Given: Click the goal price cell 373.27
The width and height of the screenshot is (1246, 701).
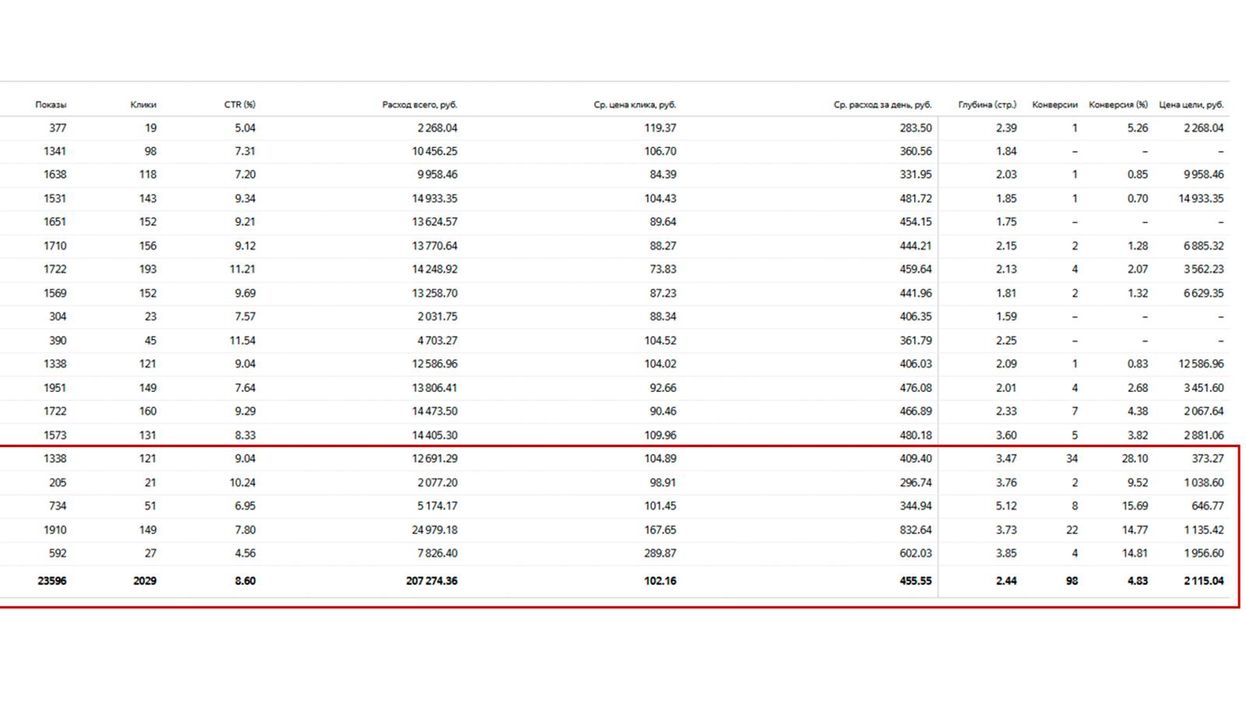Looking at the screenshot, I should pyautogui.click(x=1205, y=459).
